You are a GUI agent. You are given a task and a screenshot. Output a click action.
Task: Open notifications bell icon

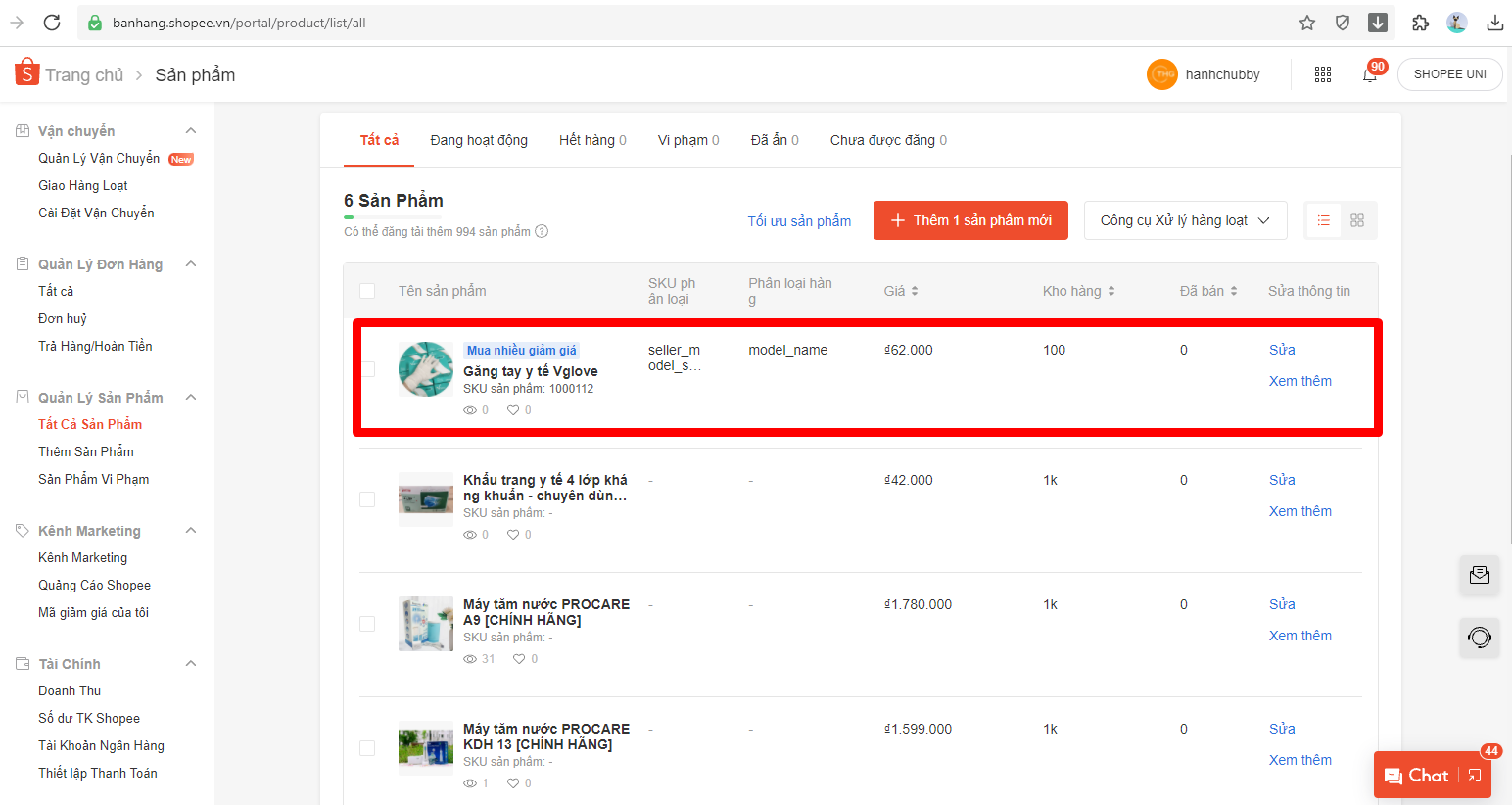click(x=1370, y=75)
